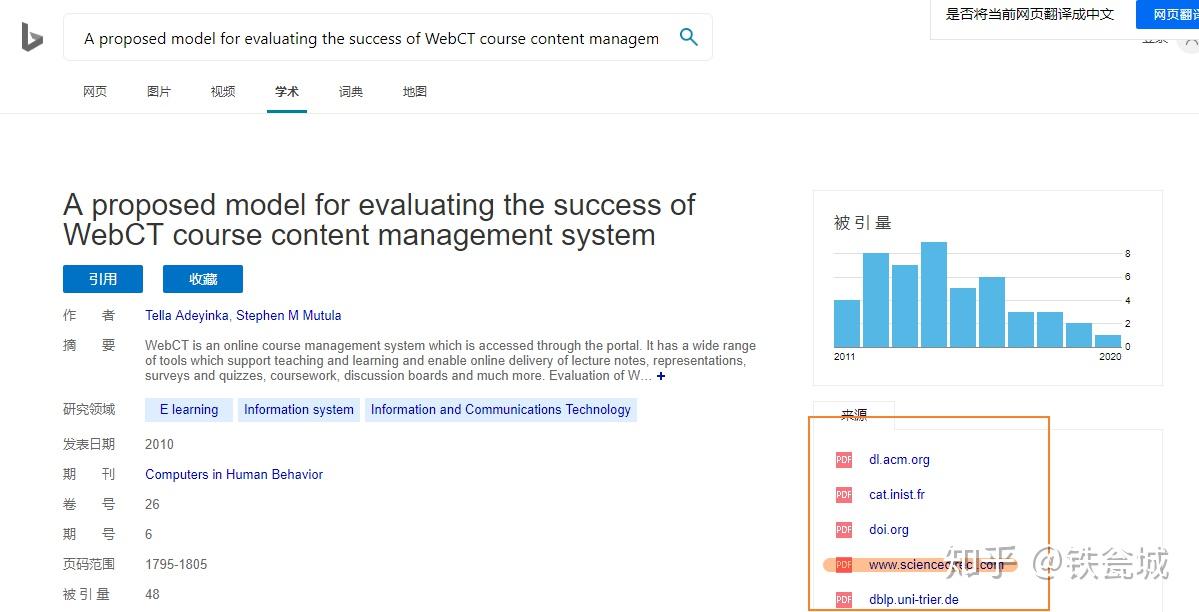Screen dimensions: 1199x612
Task: Open the doi.org PDF icon
Action: tap(843, 529)
